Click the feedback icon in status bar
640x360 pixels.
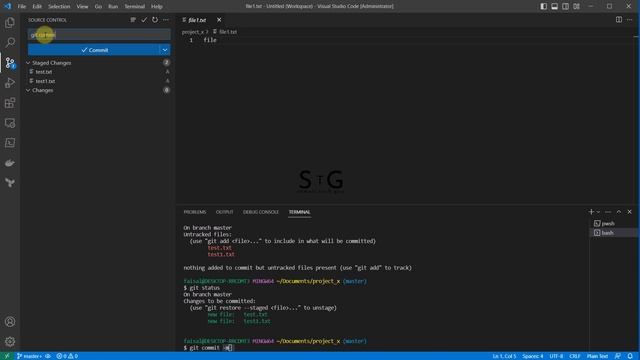(x=618, y=356)
